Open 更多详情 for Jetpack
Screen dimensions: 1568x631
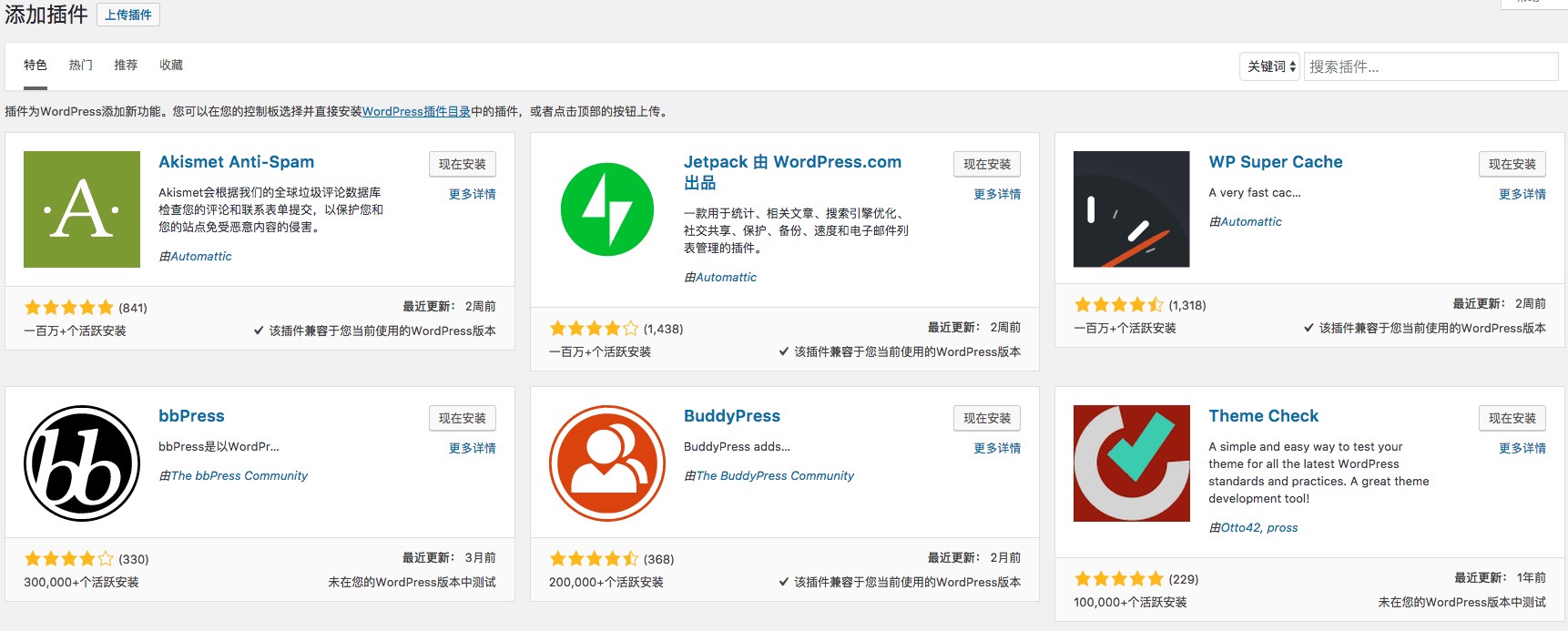[x=997, y=194]
